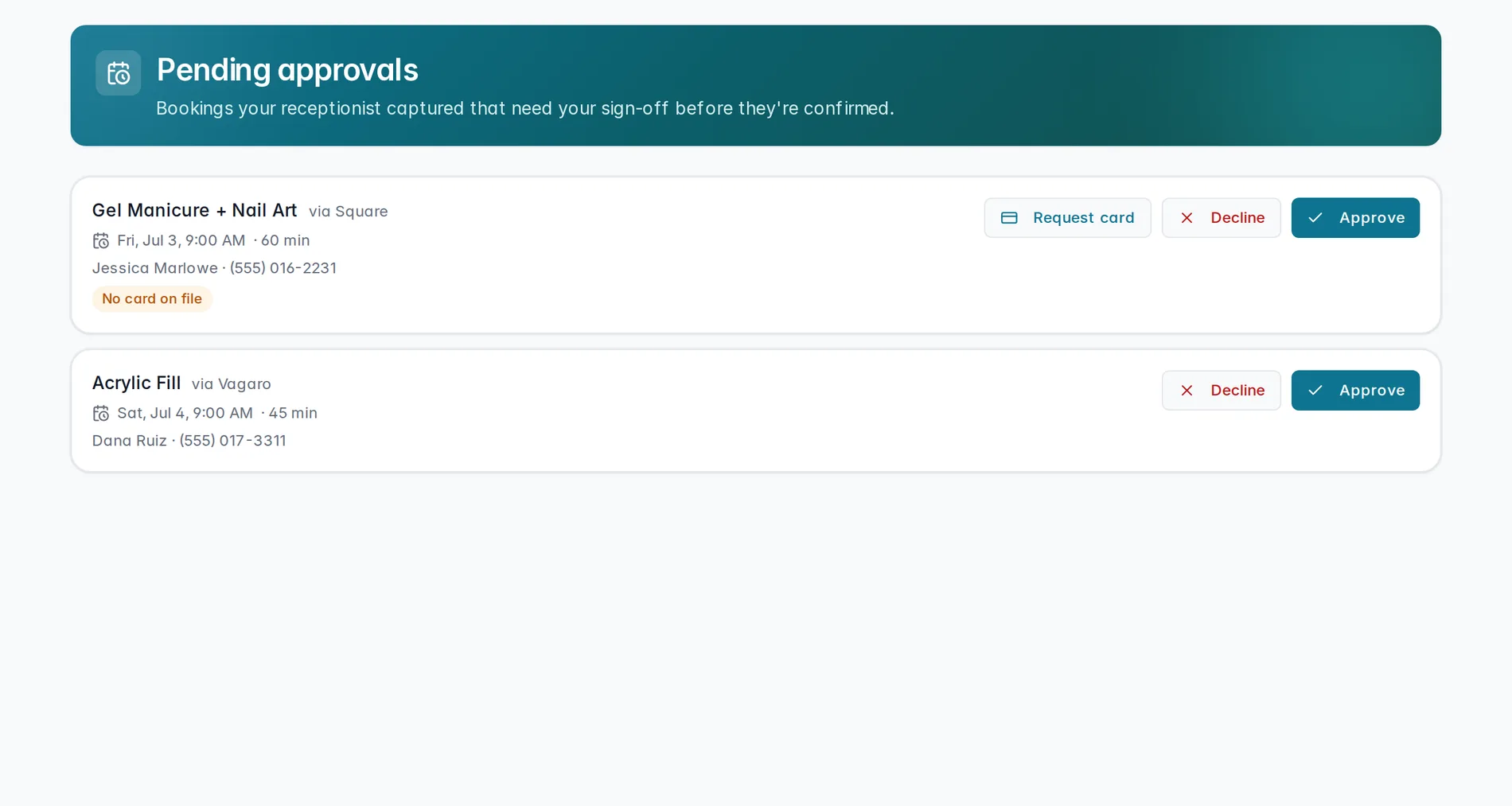Click the 'Sat, Jul 4, 9:00 AM' date
Viewport: 1512px width, 806px height.
point(185,413)
